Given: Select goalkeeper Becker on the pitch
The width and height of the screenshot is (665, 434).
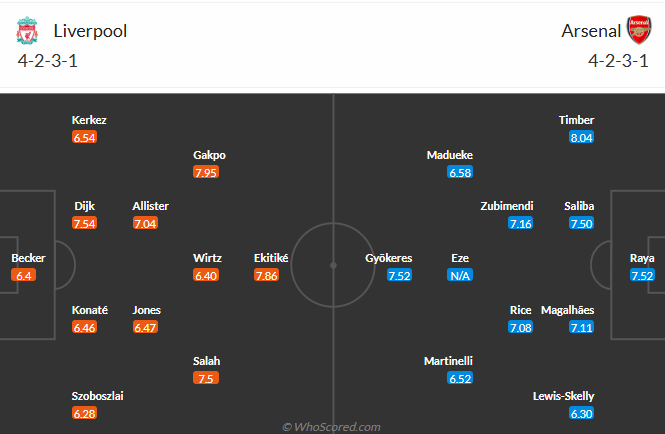Looking at the screenshot, I should click(x=28, y=258).
